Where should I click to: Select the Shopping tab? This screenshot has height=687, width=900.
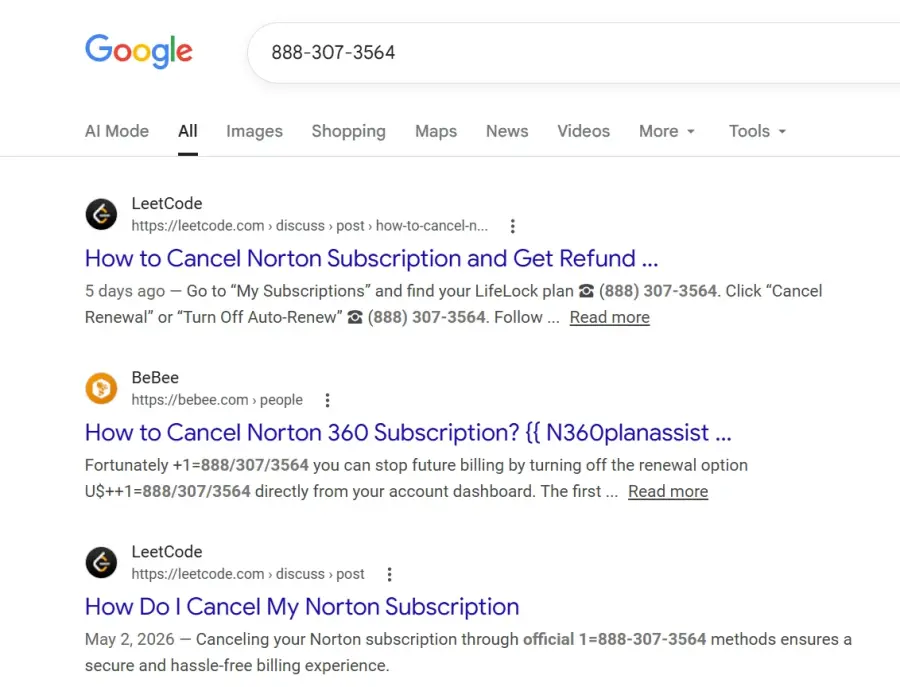(348, 131)
